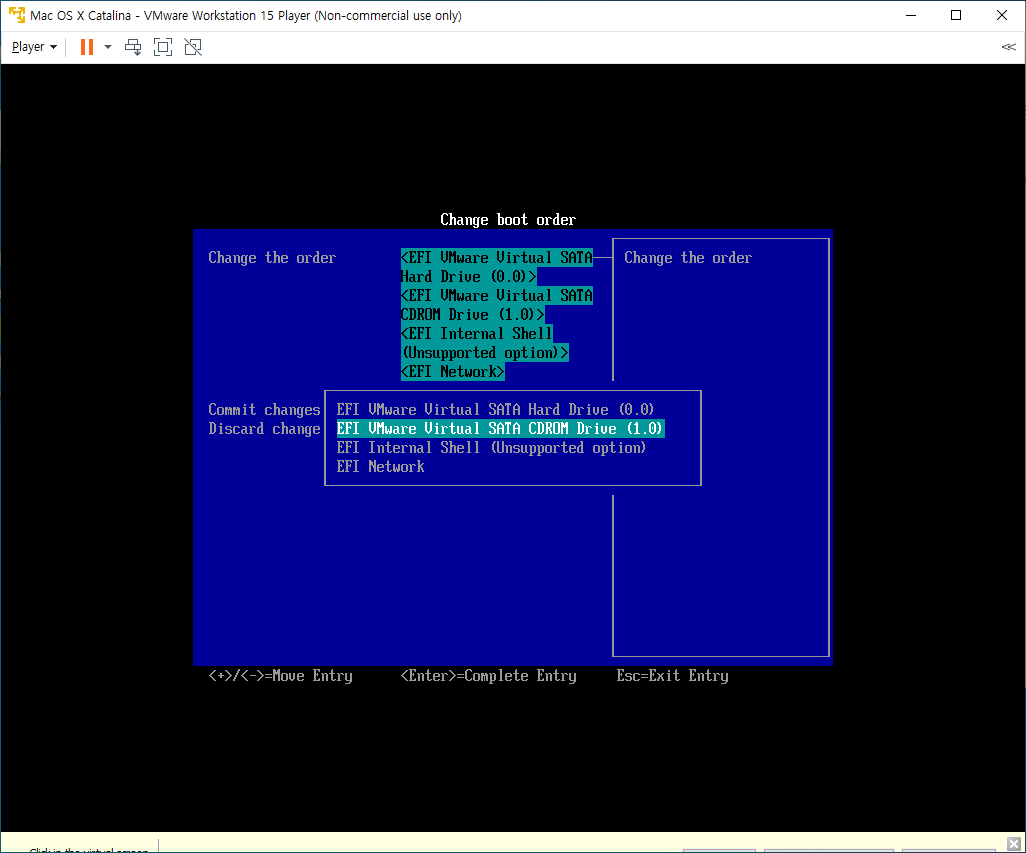Enter full screen mode icon
This screenshot has height=853, width=1026.
162,47
